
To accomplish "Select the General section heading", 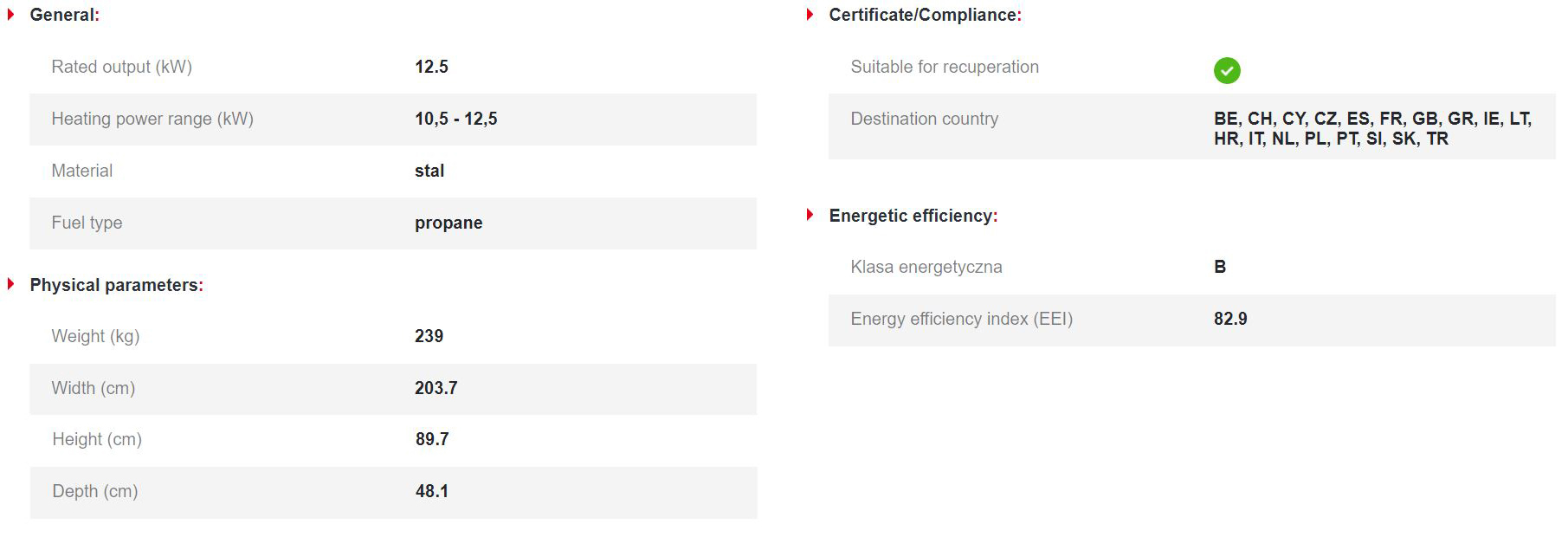I will (x=64, y=15).
